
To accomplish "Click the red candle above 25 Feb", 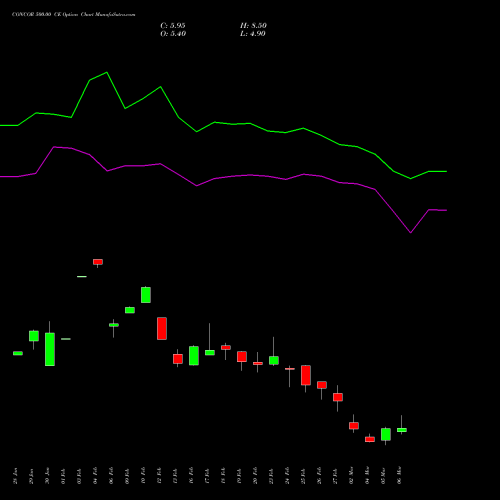I will coord(306,375).
